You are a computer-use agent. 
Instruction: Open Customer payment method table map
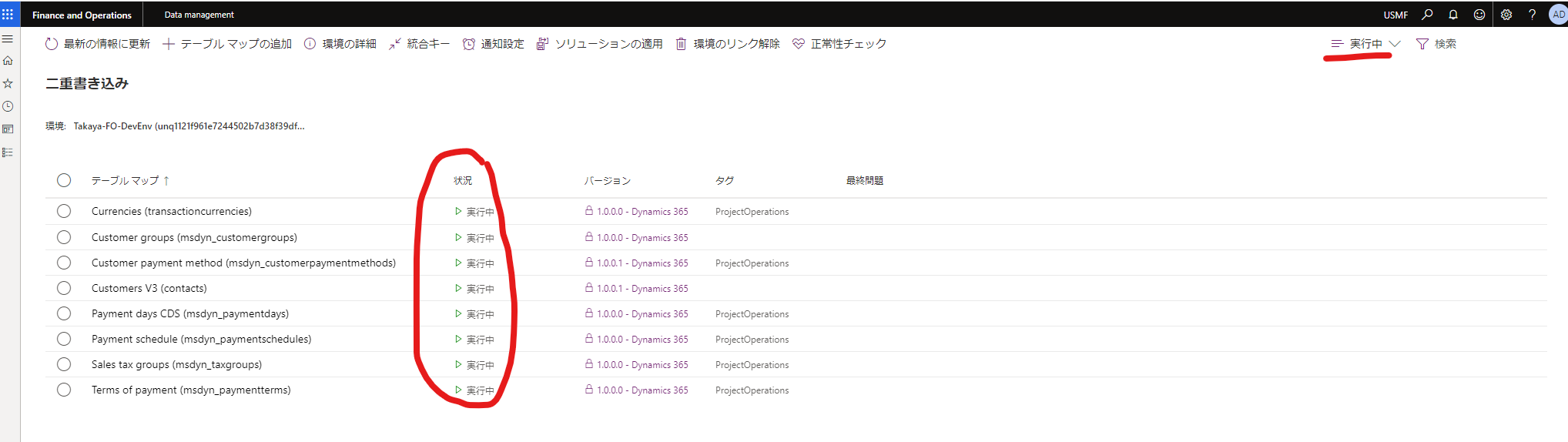pyautogui.click(x=243, y=263)
